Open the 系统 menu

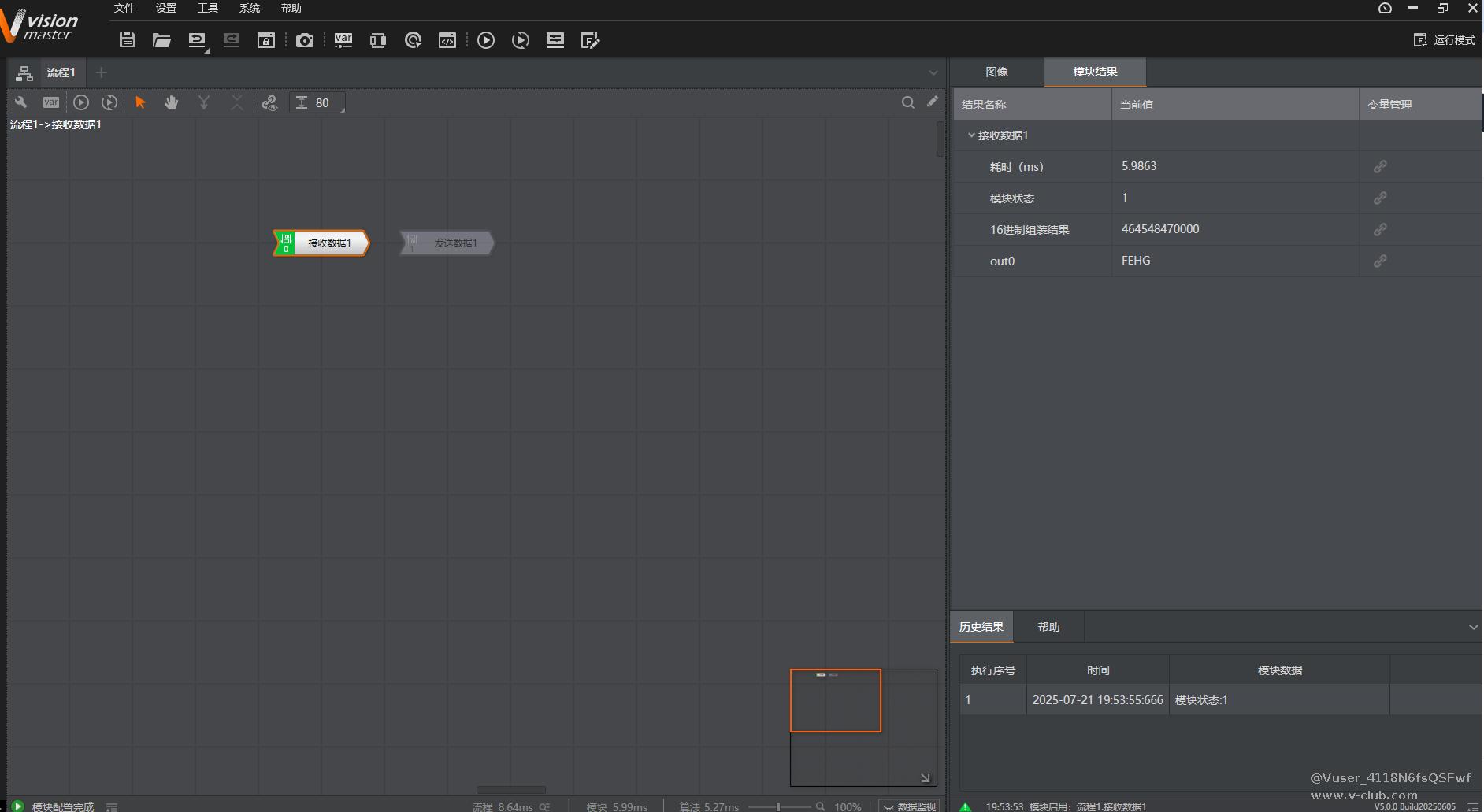point(250,8)
